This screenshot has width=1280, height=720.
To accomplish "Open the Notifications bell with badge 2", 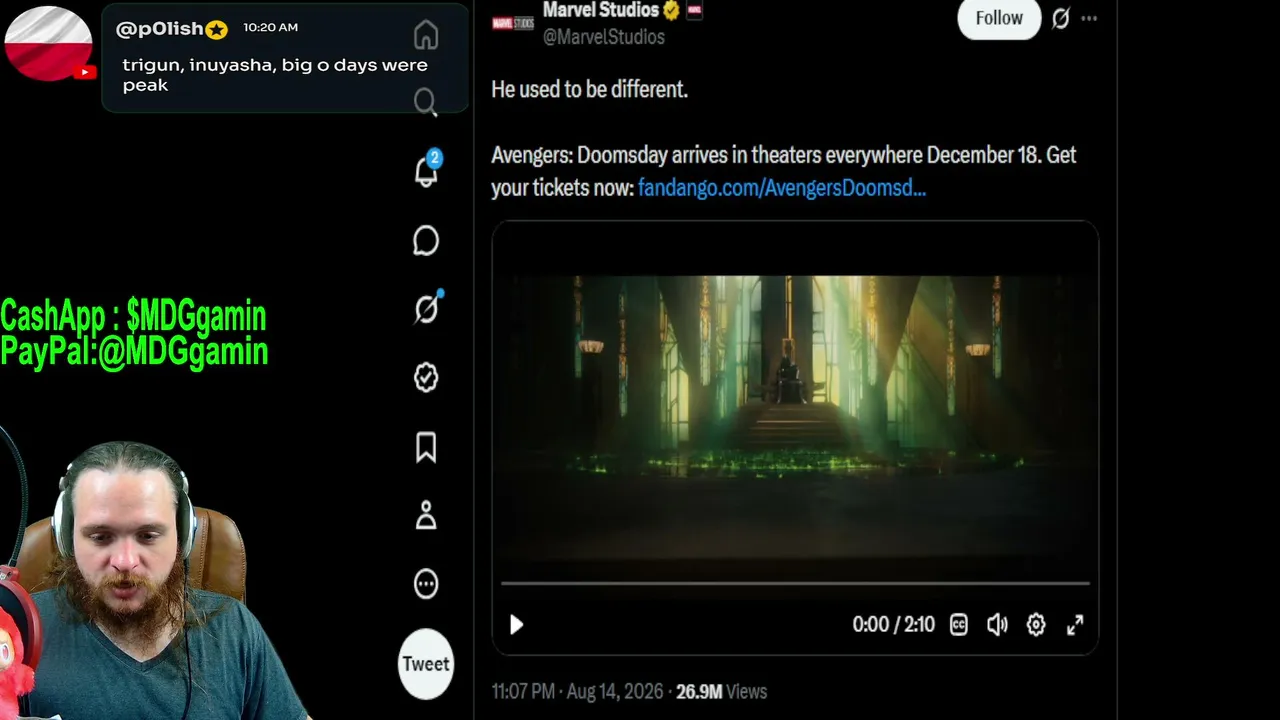I will [x=427, y=170].
